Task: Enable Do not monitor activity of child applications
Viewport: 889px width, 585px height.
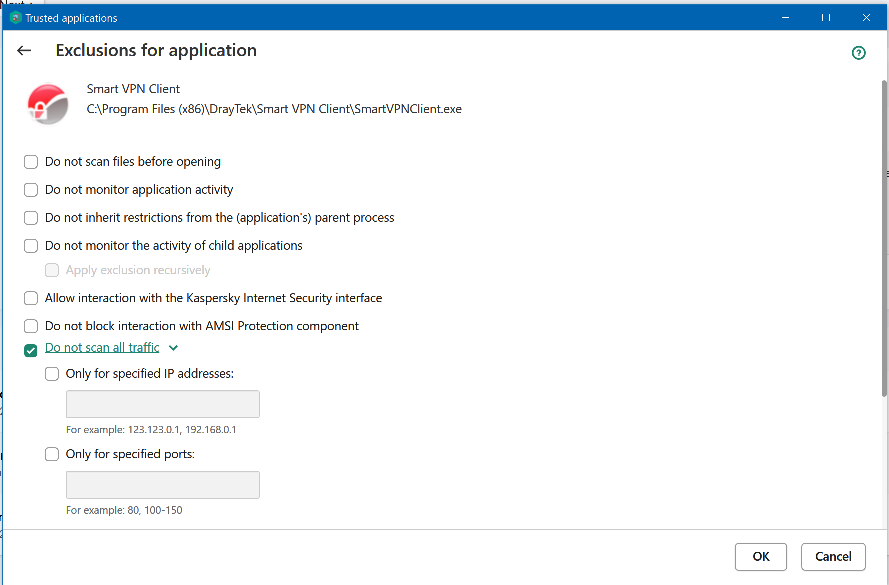Action: 31,246
